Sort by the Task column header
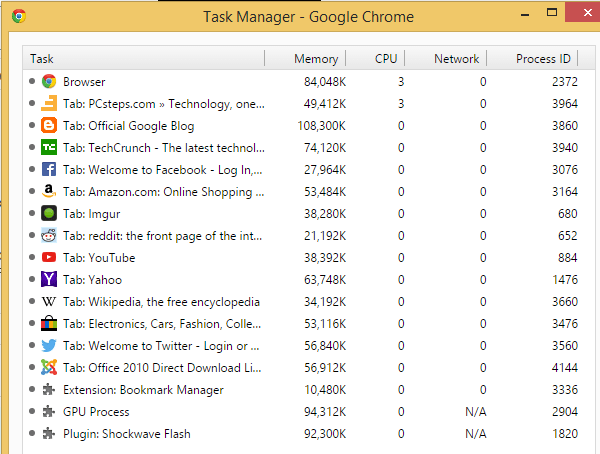The image size is (600, 454). click(x=143, y=59)
